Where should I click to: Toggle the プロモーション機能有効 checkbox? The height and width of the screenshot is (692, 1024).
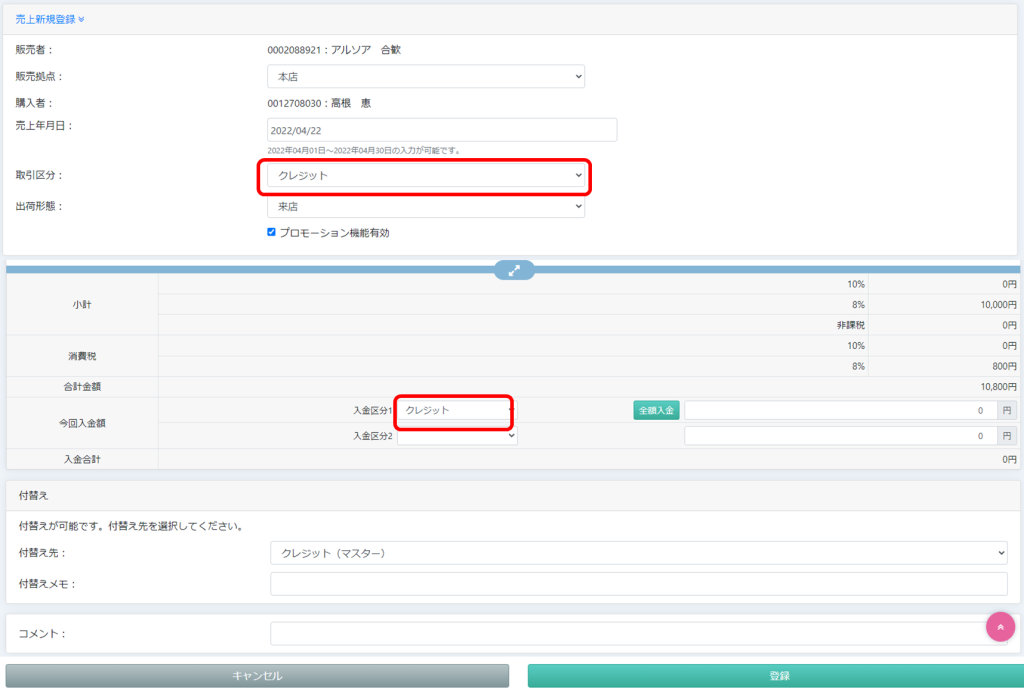click(x=271, y=232)
